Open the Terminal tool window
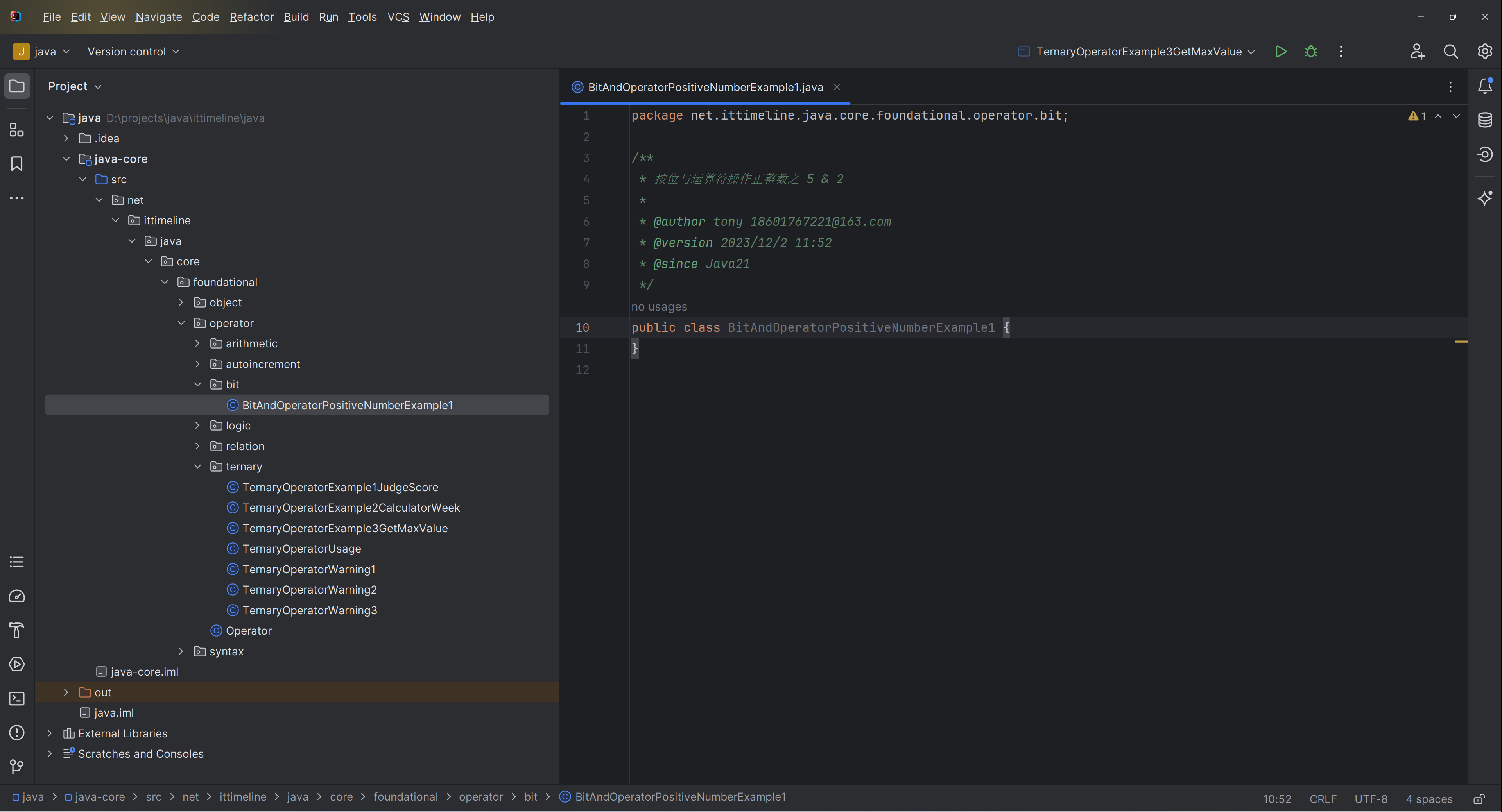Screen dimensions: 1502x812 click(x=17, y=698)
